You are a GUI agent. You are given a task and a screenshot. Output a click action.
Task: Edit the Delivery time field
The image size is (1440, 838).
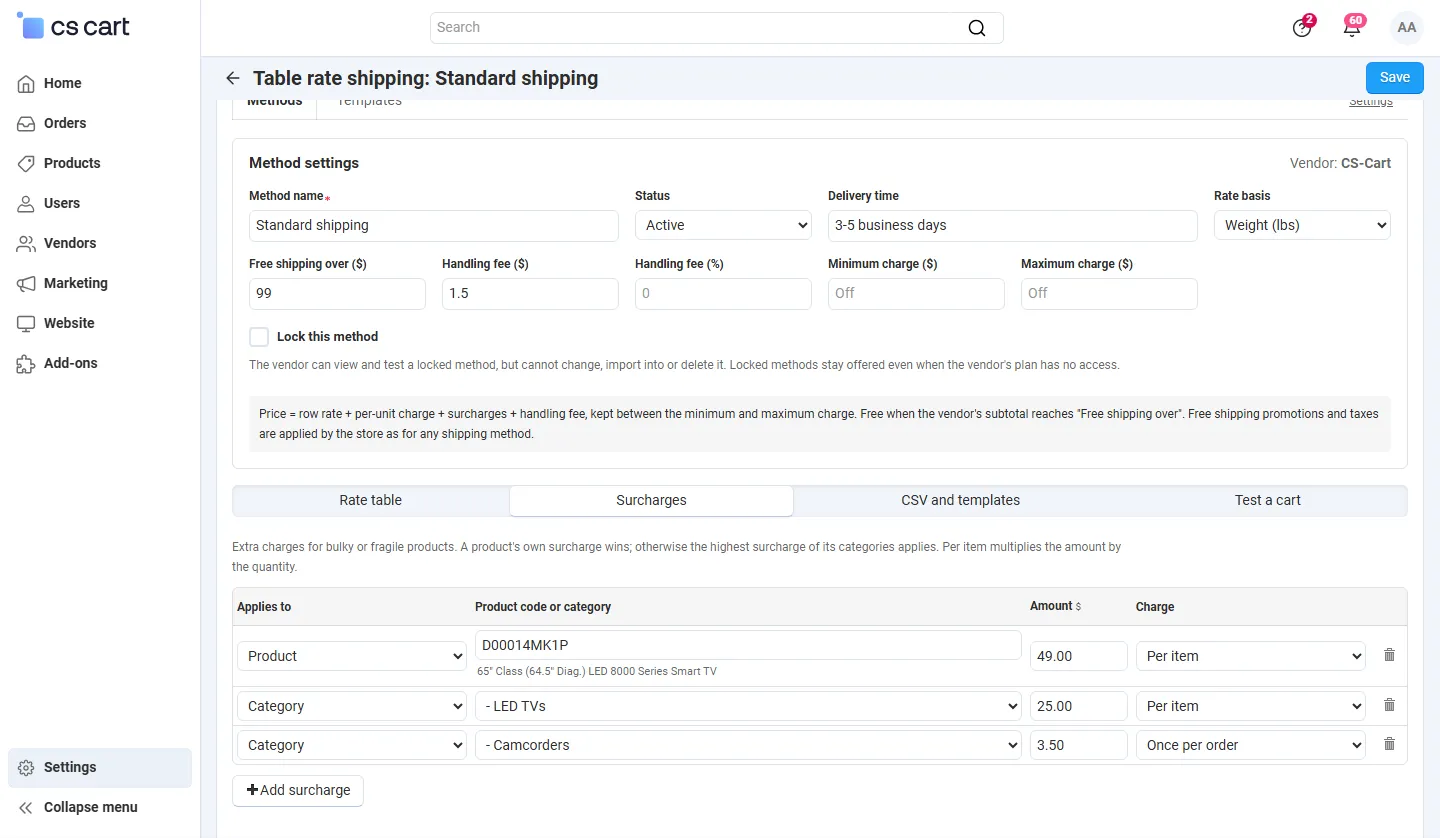1012,225
